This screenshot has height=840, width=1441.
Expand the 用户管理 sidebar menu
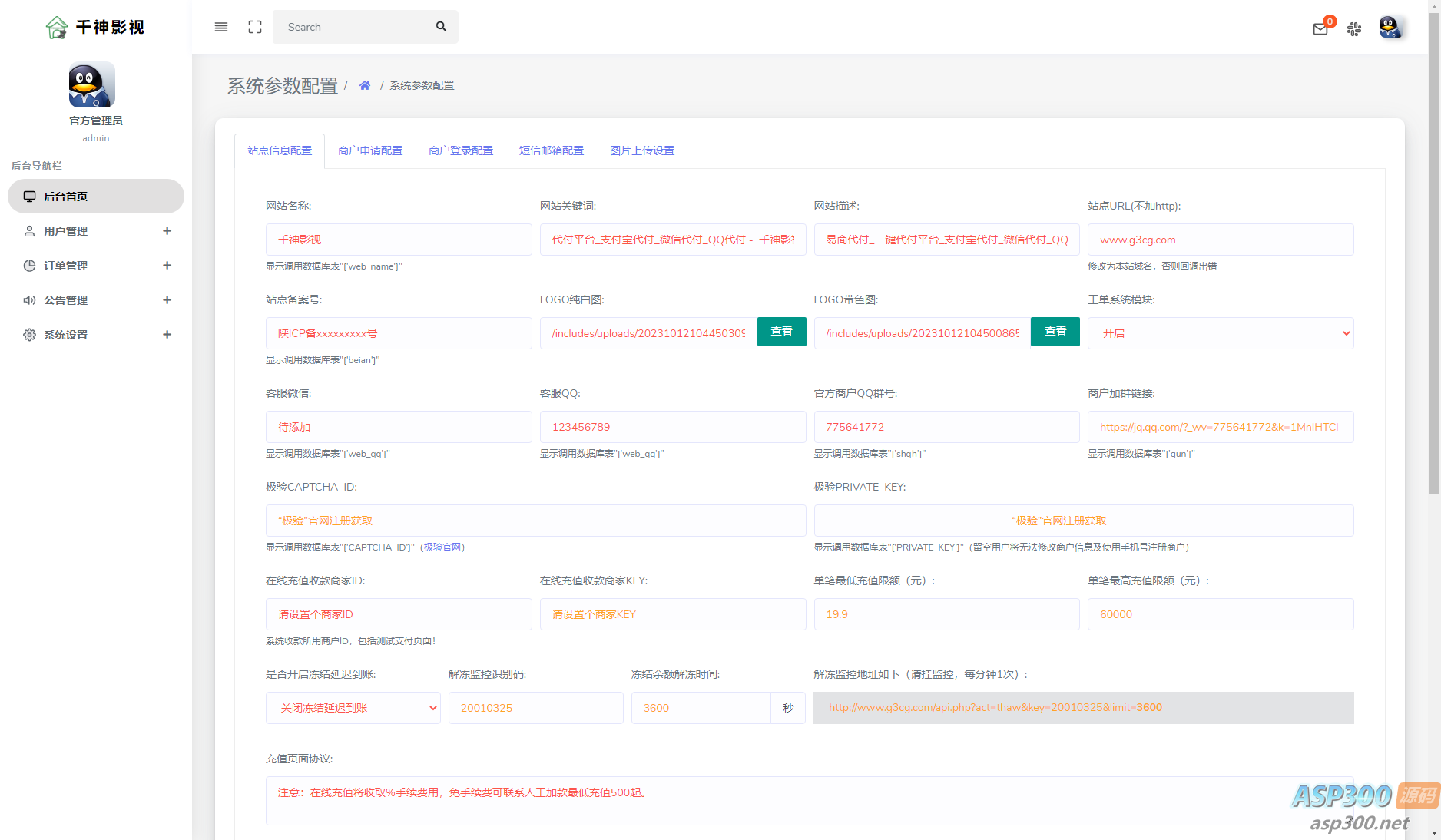(96, 231)
